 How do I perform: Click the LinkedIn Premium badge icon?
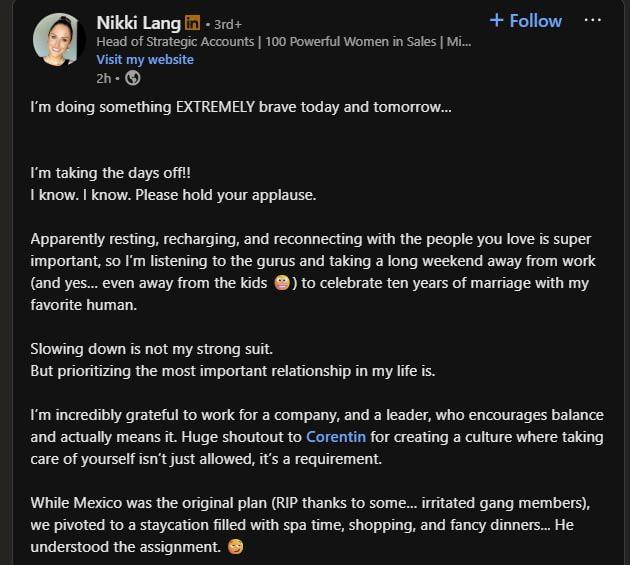[193, 22]
